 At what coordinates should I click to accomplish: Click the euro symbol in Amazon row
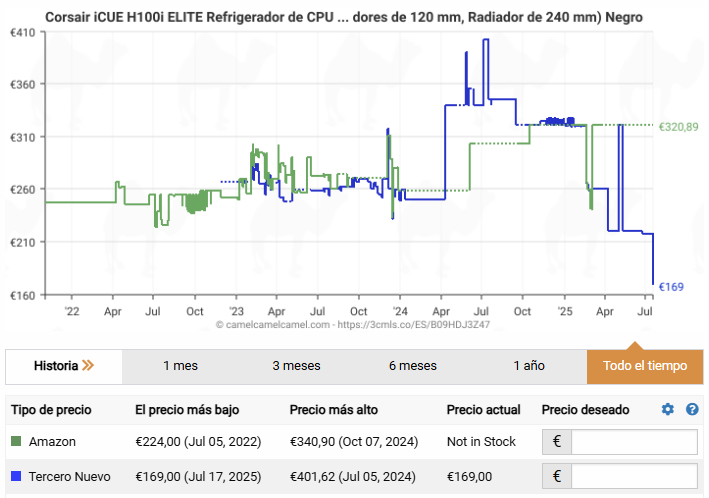pos(557,441)
